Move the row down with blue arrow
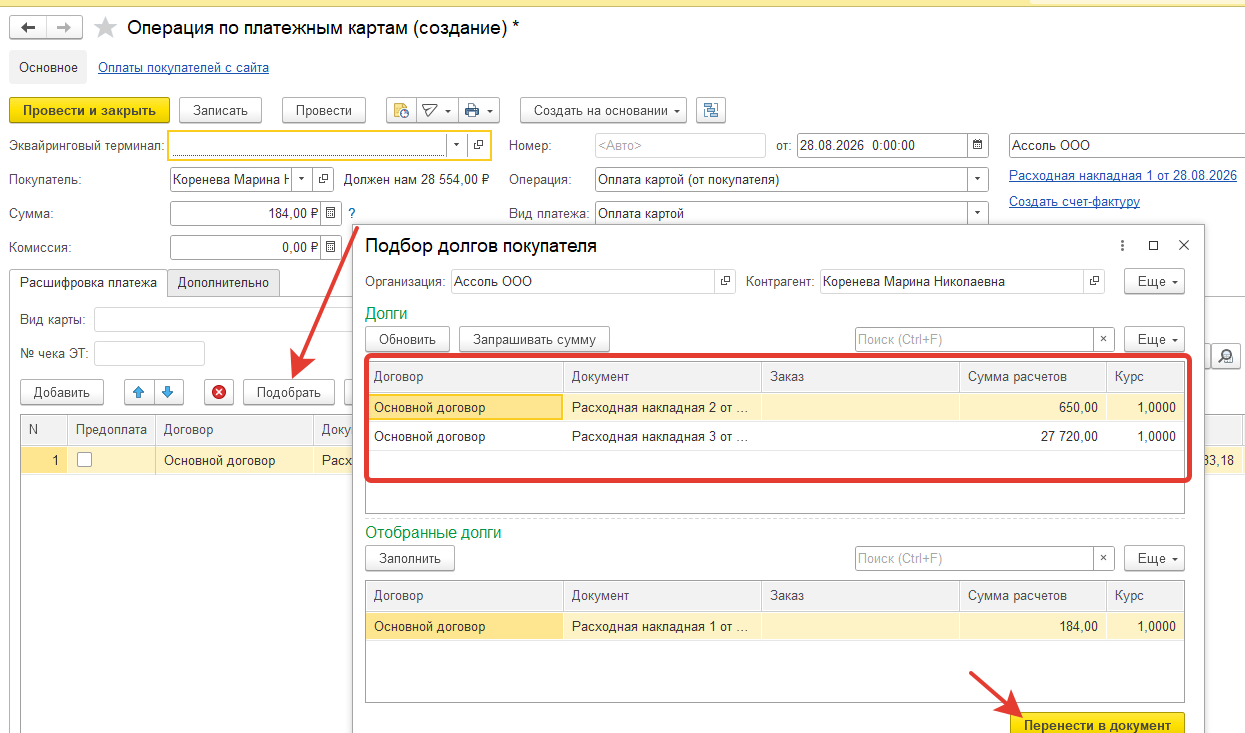Viewport: 1245px width, 733px height. click(x=167, y=392)
